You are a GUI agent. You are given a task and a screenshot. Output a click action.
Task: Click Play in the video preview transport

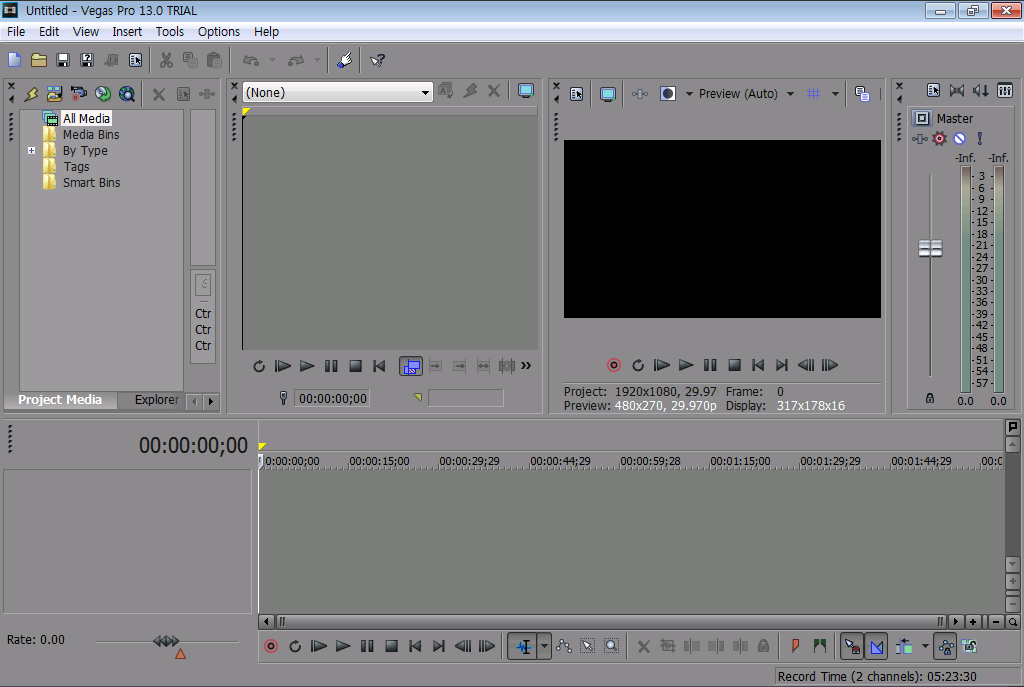click(686, 365)
